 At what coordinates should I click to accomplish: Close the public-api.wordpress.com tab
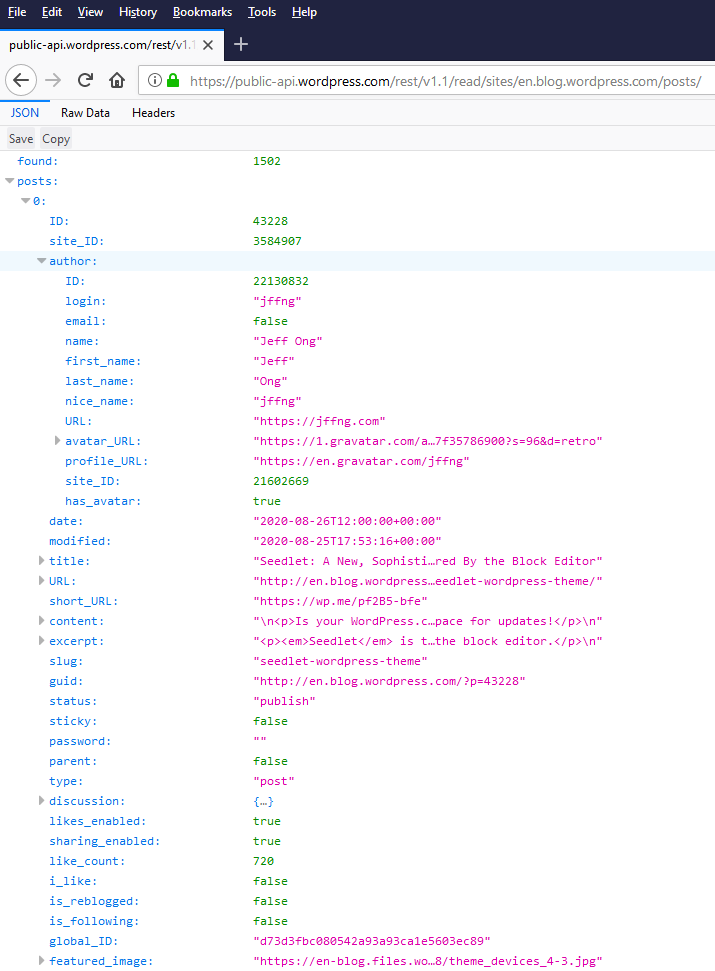point(208,45)
